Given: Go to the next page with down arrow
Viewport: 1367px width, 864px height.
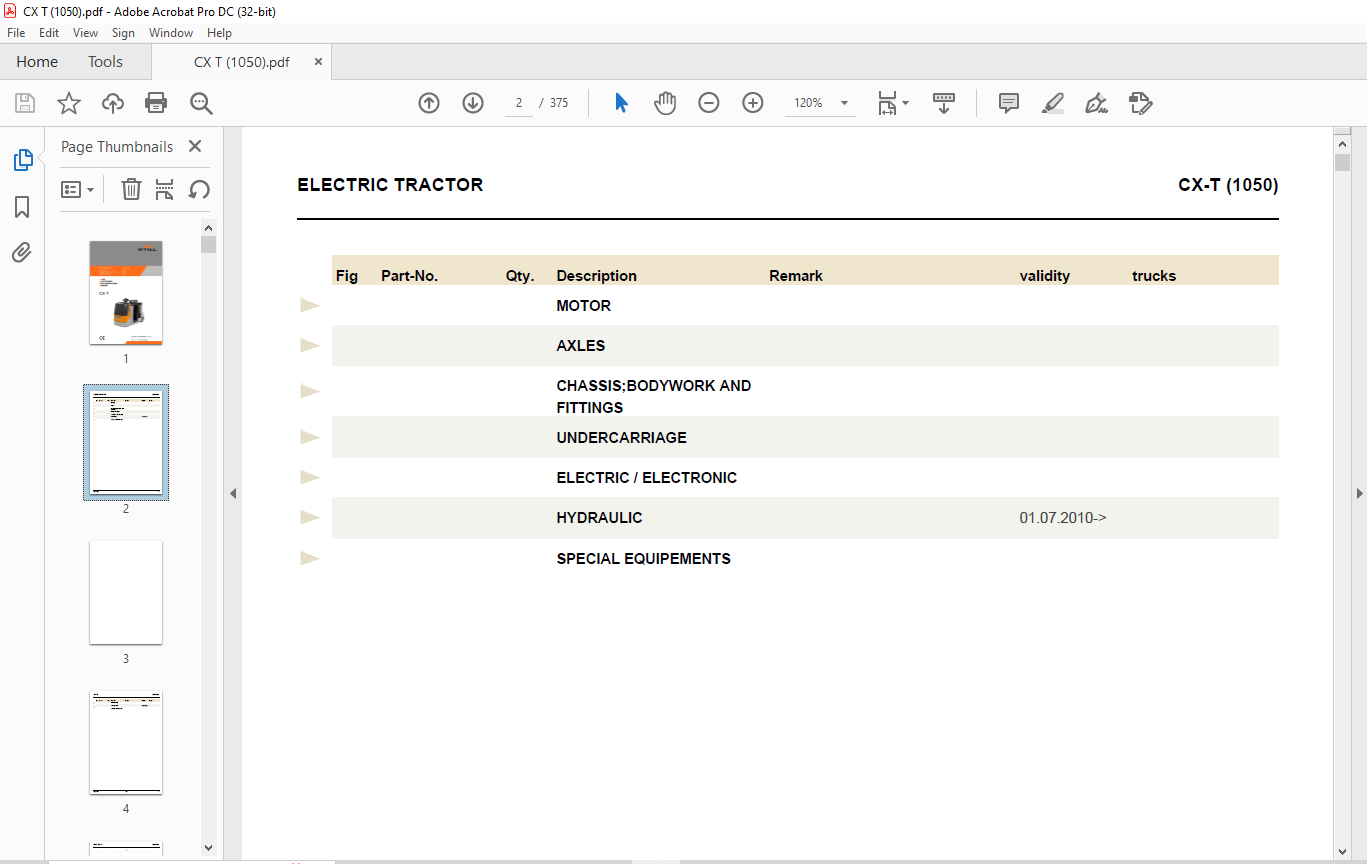Looking at the screenshot, I should [x=473, y=103].
